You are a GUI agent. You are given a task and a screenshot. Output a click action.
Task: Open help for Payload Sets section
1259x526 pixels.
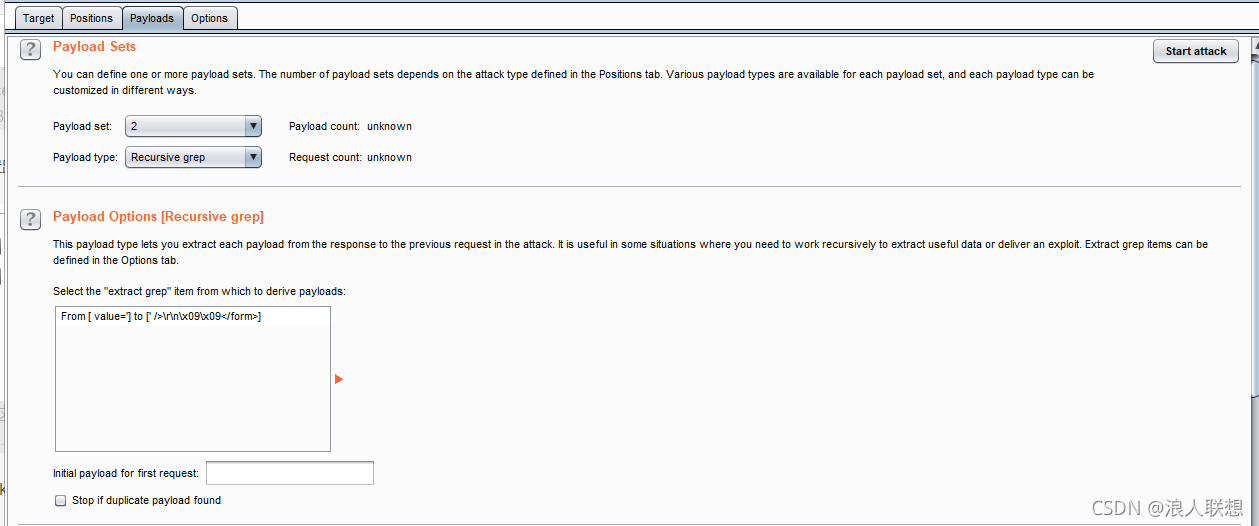(31, 50)
